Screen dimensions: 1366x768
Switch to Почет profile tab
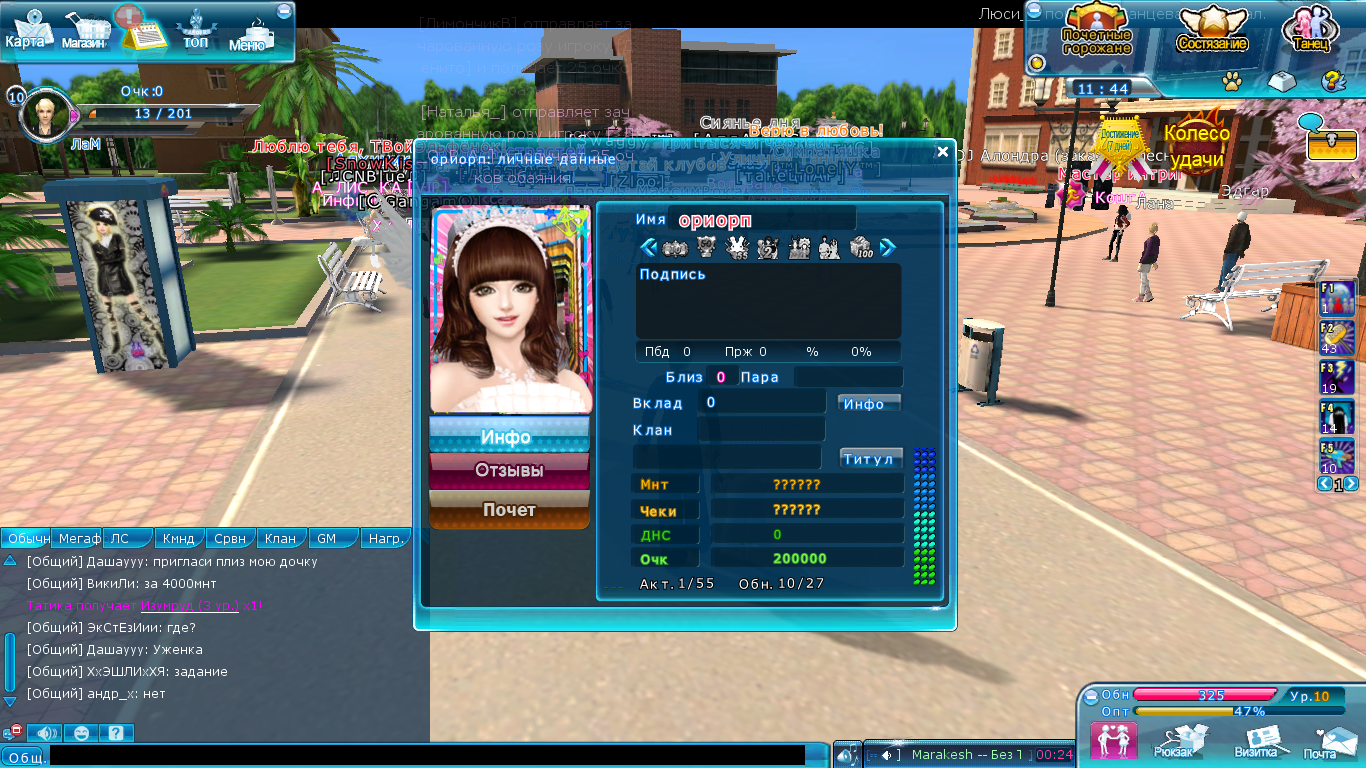pyautogui.click(x=509, y=509)
